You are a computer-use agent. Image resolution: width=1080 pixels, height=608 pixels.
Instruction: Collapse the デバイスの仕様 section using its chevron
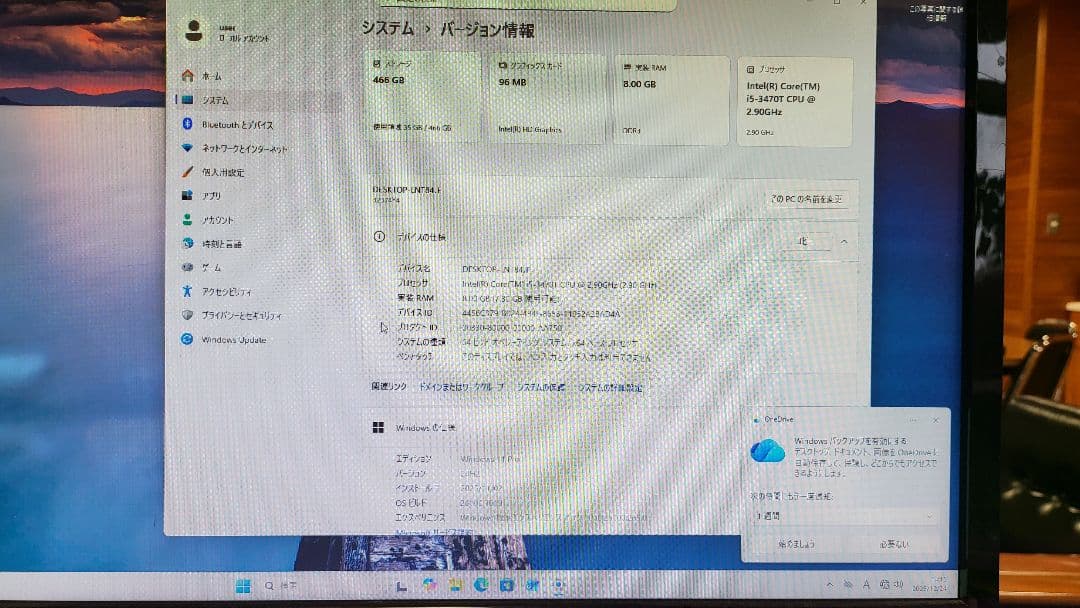coord(843,240)
